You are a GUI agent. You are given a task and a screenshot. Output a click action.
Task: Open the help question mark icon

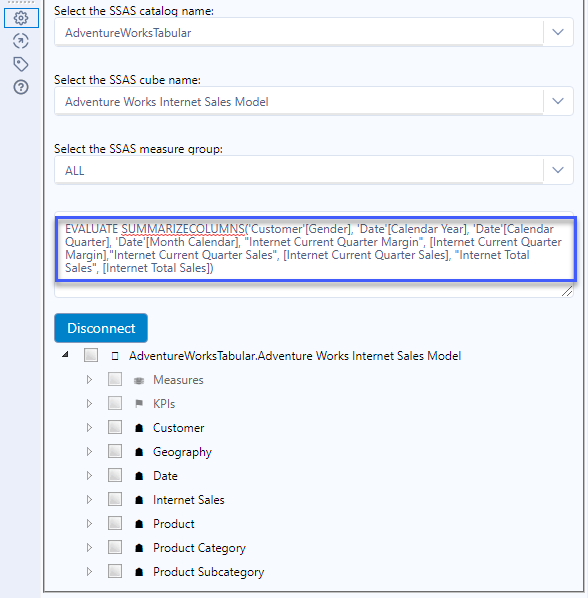click(x=21, y=87)
